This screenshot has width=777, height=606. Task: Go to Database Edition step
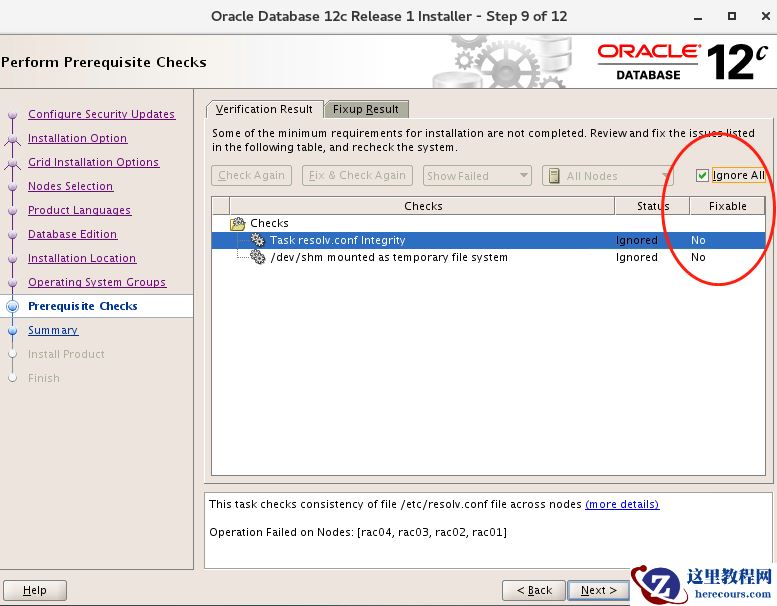pos(72,234)
